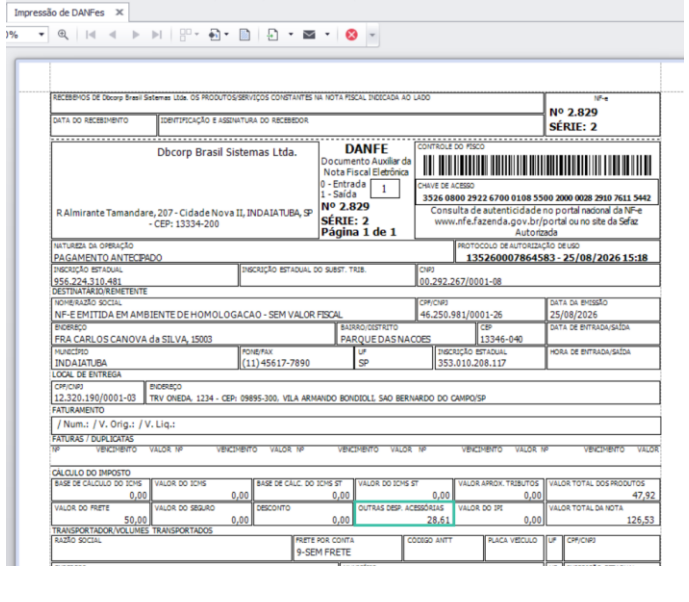Click the zoom in magnifier icon
The height and width of the screenshot is (602, 689).
coord(63,34)
